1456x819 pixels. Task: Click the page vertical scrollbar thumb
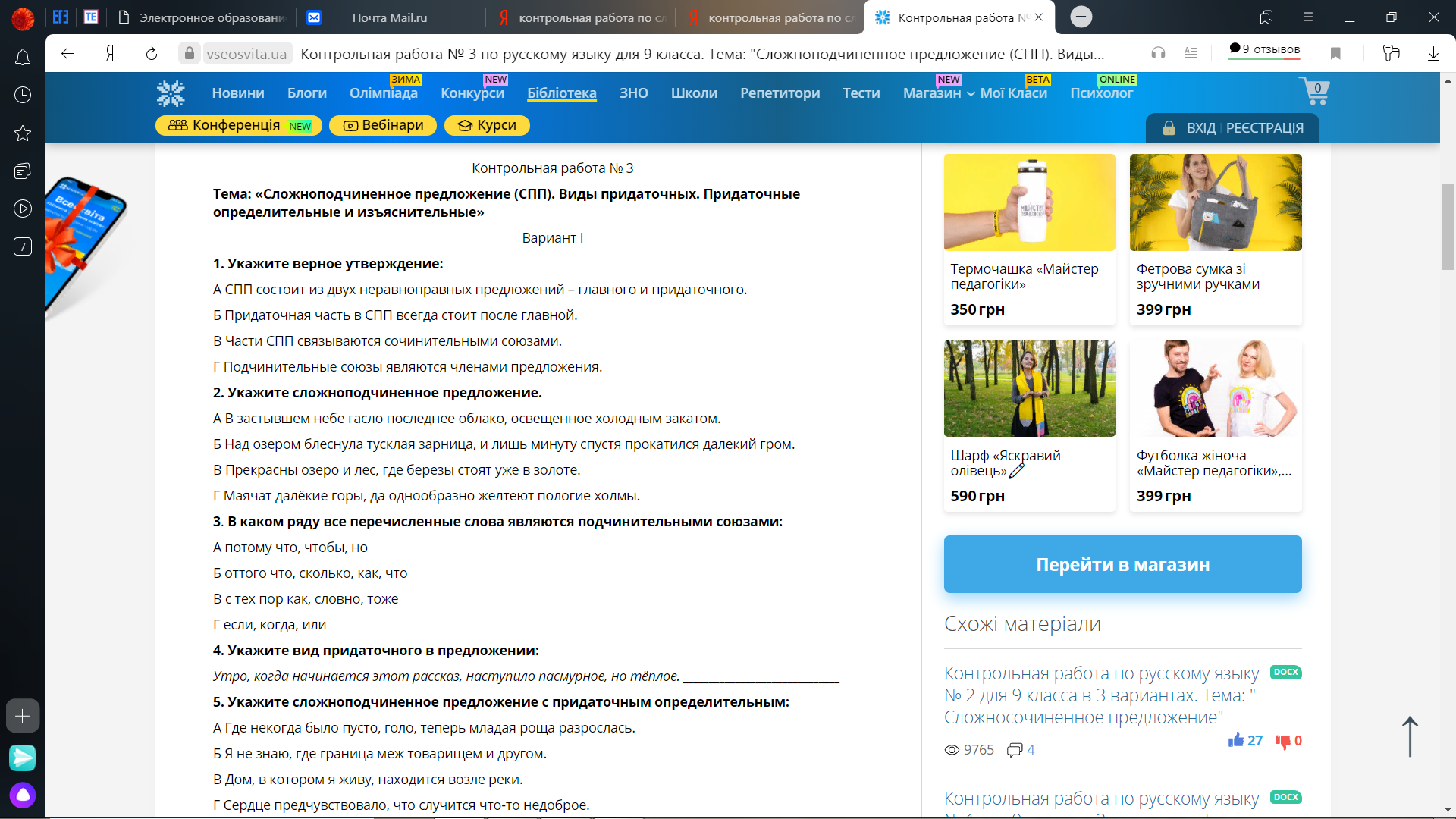coord(1448,226)
